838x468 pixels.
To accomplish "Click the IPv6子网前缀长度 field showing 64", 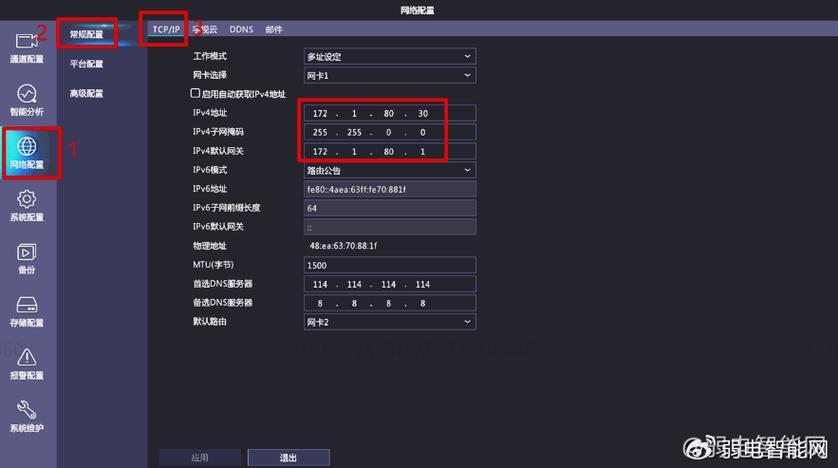I will click(x=390, y=208).
